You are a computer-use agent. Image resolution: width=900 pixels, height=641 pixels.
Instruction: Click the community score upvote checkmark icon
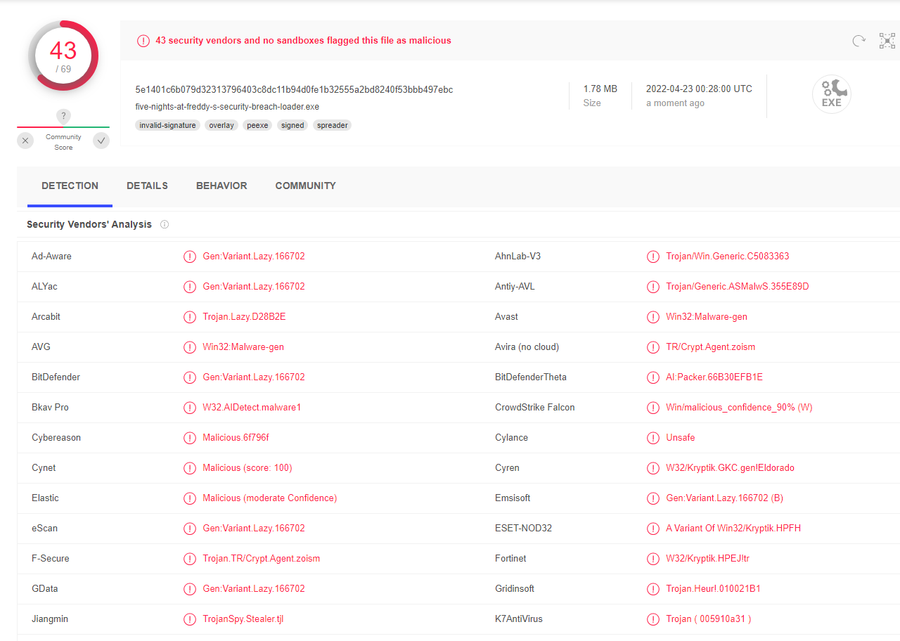tap(101, 141)
